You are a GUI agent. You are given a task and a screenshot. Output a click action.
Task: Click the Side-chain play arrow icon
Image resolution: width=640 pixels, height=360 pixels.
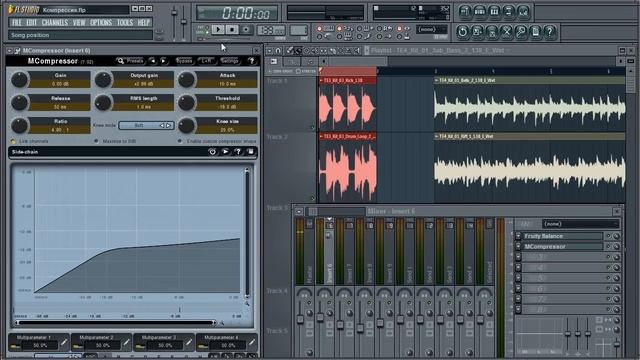[x=225, y=152]
